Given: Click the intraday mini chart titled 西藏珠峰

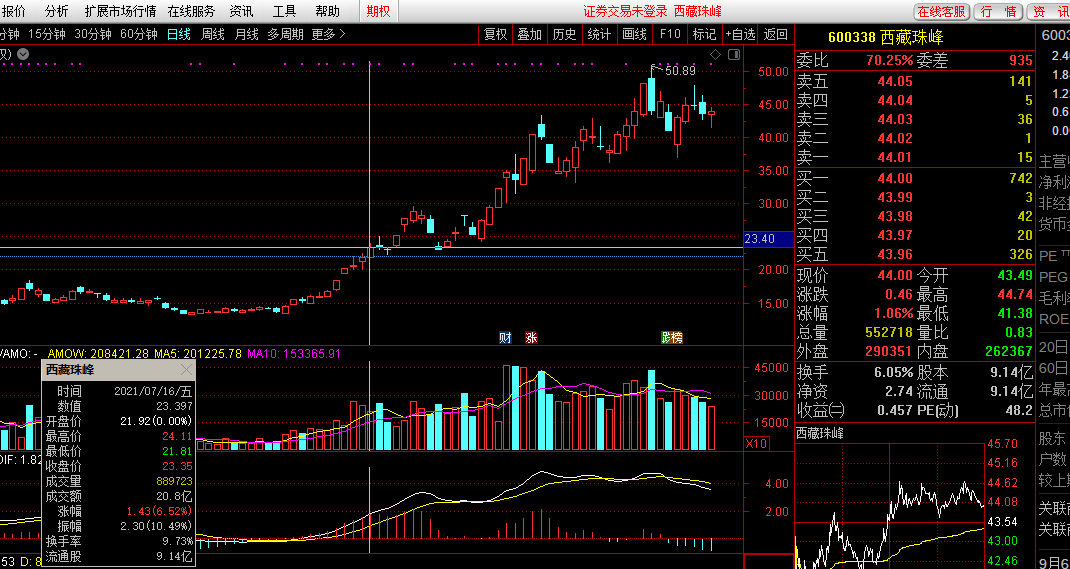Looking at the screenshot, I should pos(890,505).
